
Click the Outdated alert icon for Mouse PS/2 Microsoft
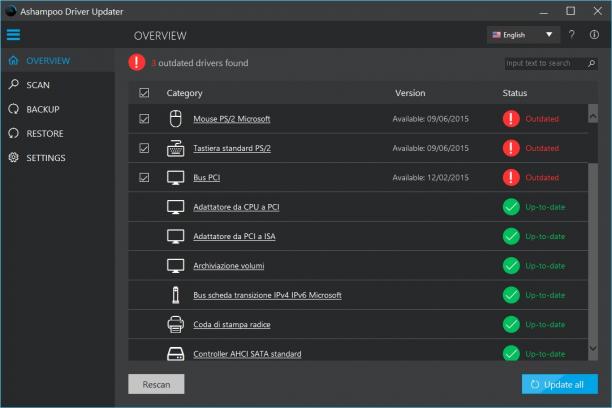[x=511, y=119]
